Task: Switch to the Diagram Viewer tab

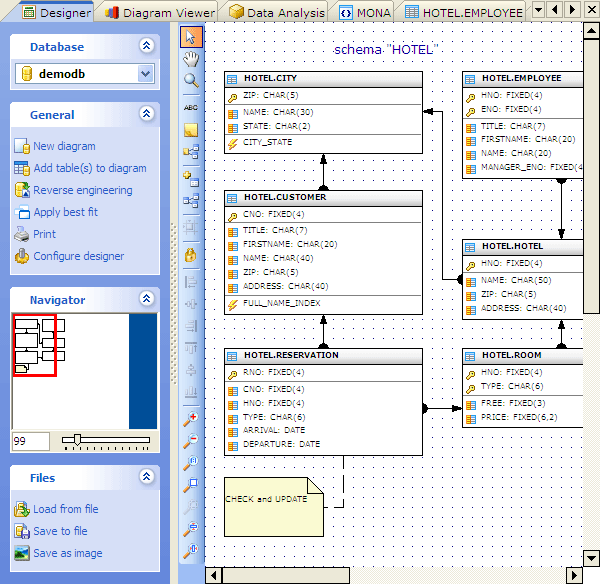Action: coord(160,13)
